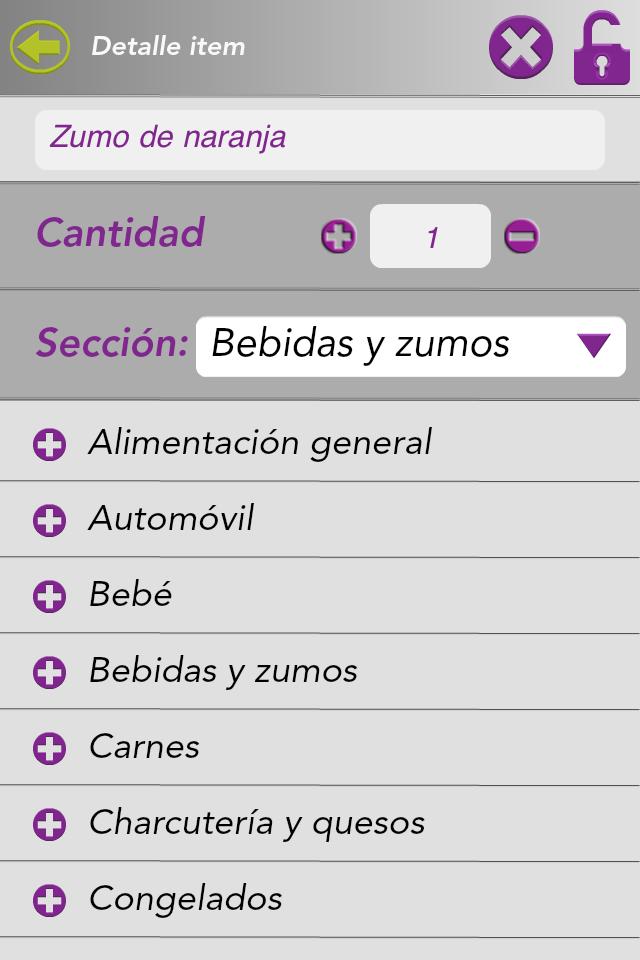Screen dimensions: 640x960
Task: Click plus icon beside Charcutería y quesos
Action: click(x=49, y=824)
